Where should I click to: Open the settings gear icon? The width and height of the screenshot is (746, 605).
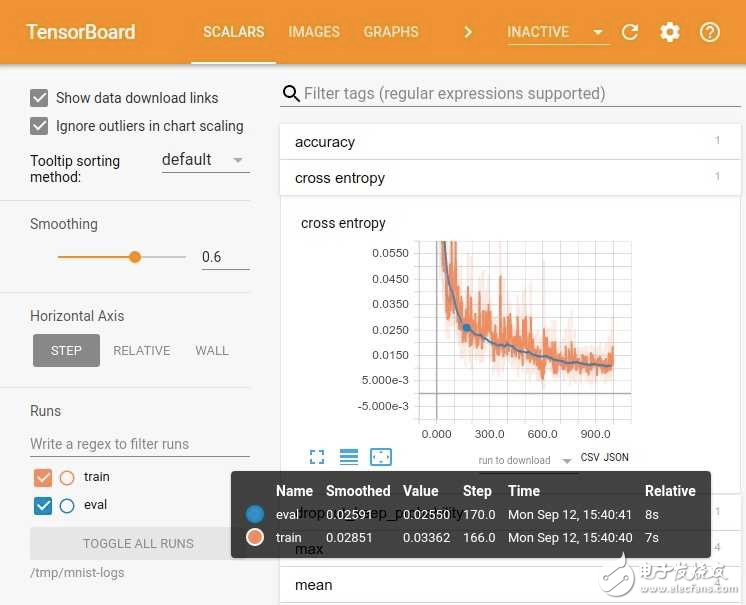[x=670, y=32]
